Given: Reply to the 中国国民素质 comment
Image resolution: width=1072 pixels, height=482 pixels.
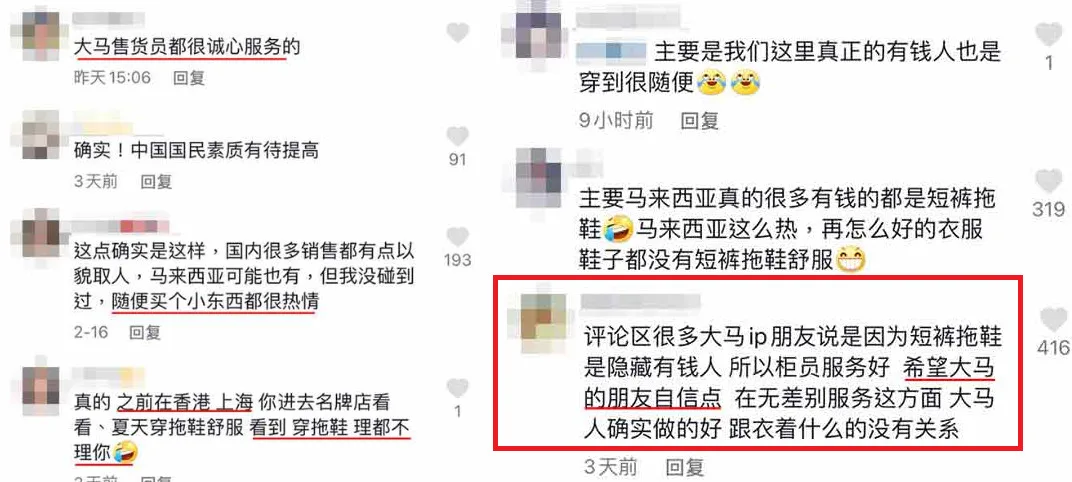Looking at the screenshot, I should (157, 181).
